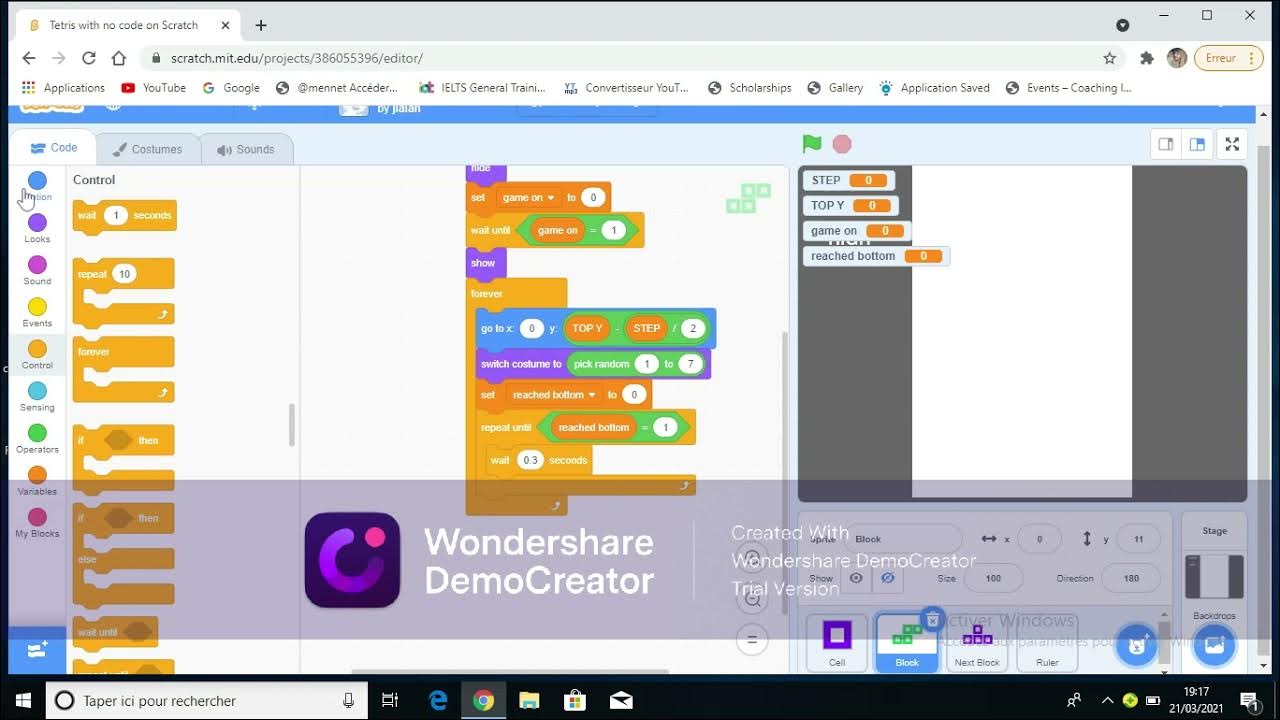The image size is (1280, 720).
Task: Click the reached bottom stage monitor
Action: point(876,256)
